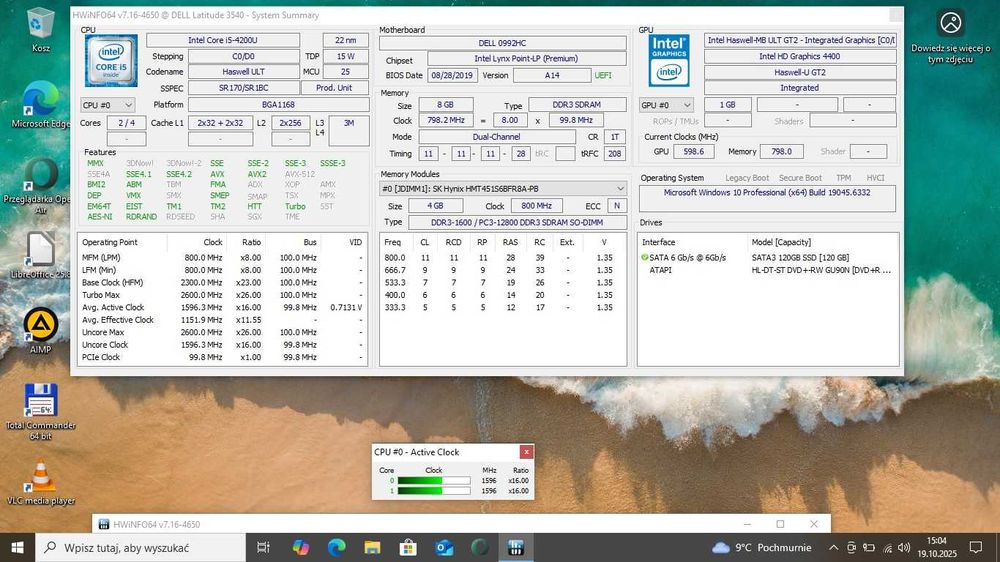Open the Kosz recycle bin icon
Image resolution: width=1000 pixels, height=562 pixels.
pos(41,29)
